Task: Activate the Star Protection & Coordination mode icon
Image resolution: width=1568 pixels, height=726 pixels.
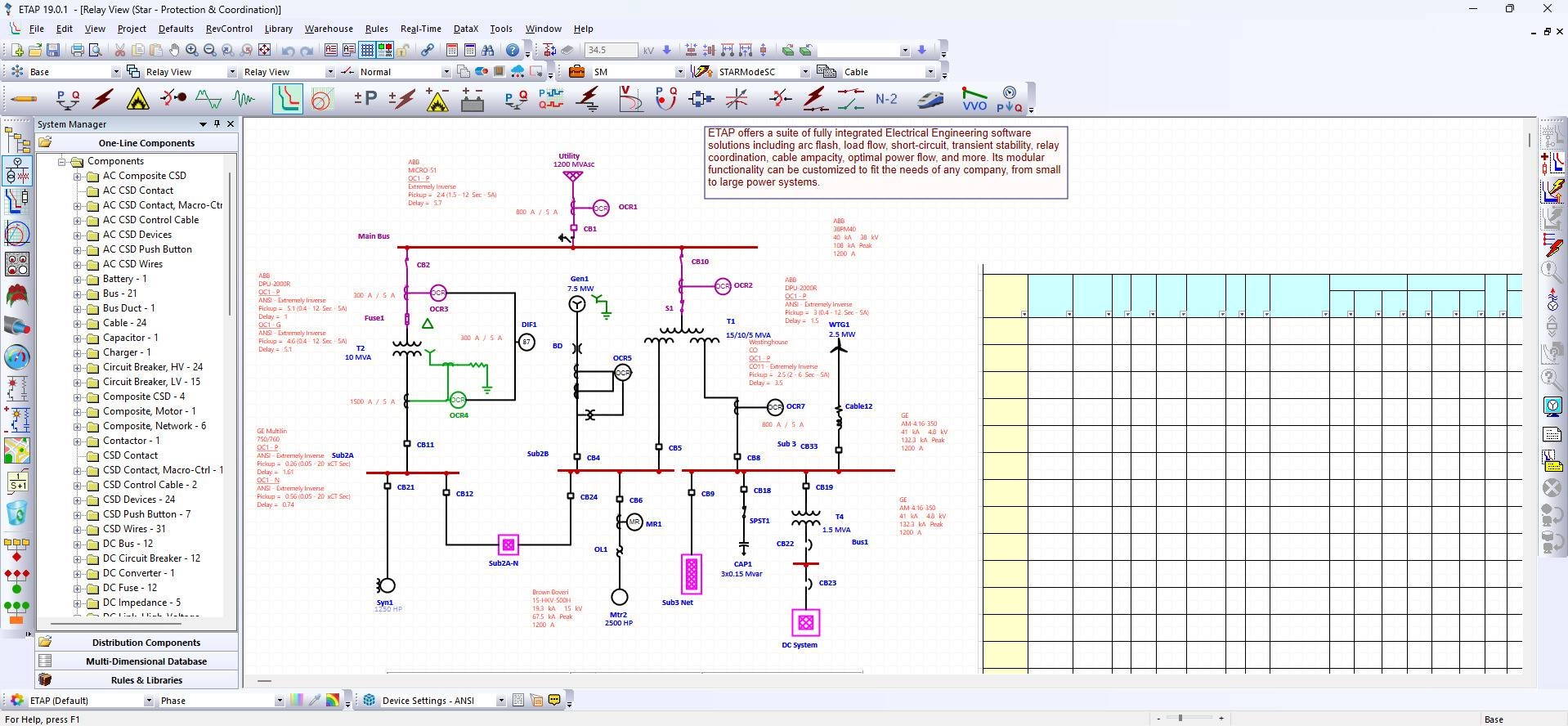Action: [287, 99]
